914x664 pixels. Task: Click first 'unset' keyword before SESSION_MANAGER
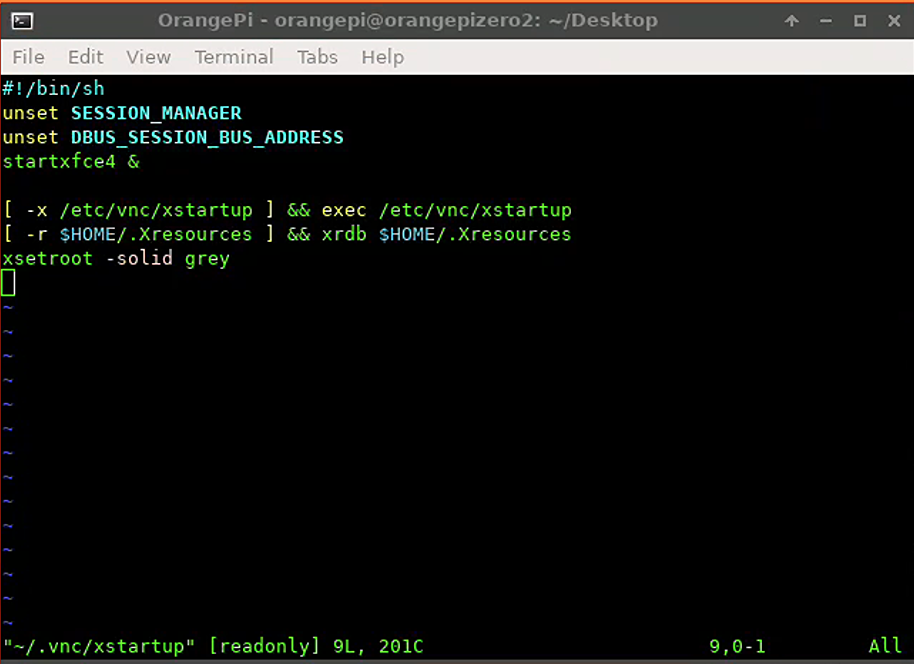pyautogui.click(x=30, y=113)
